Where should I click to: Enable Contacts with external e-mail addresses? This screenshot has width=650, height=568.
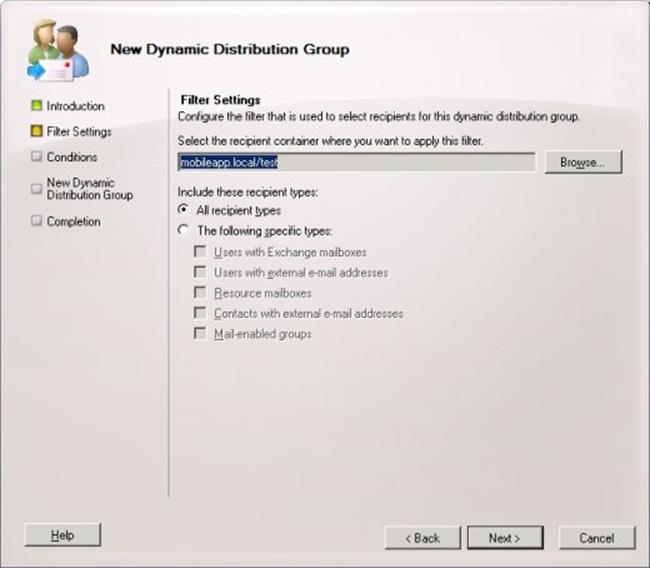200,313
